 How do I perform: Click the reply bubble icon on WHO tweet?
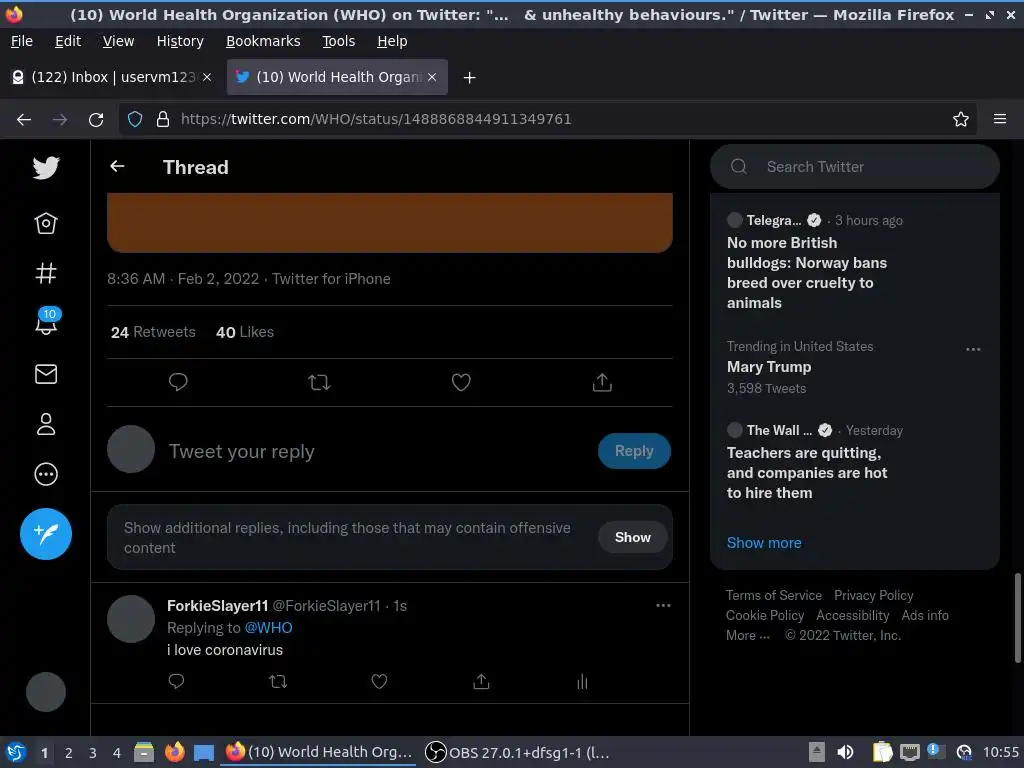click(x=178, y=382)
